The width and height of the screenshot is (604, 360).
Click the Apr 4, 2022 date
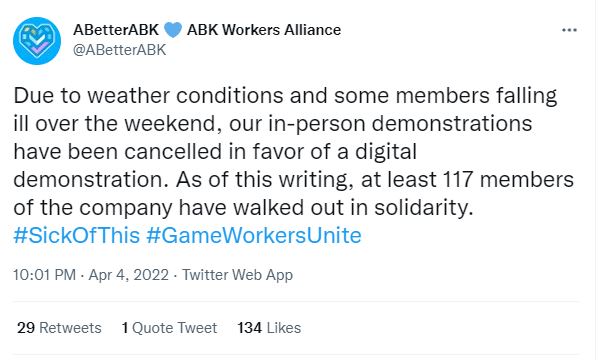[x=129, y=275]
